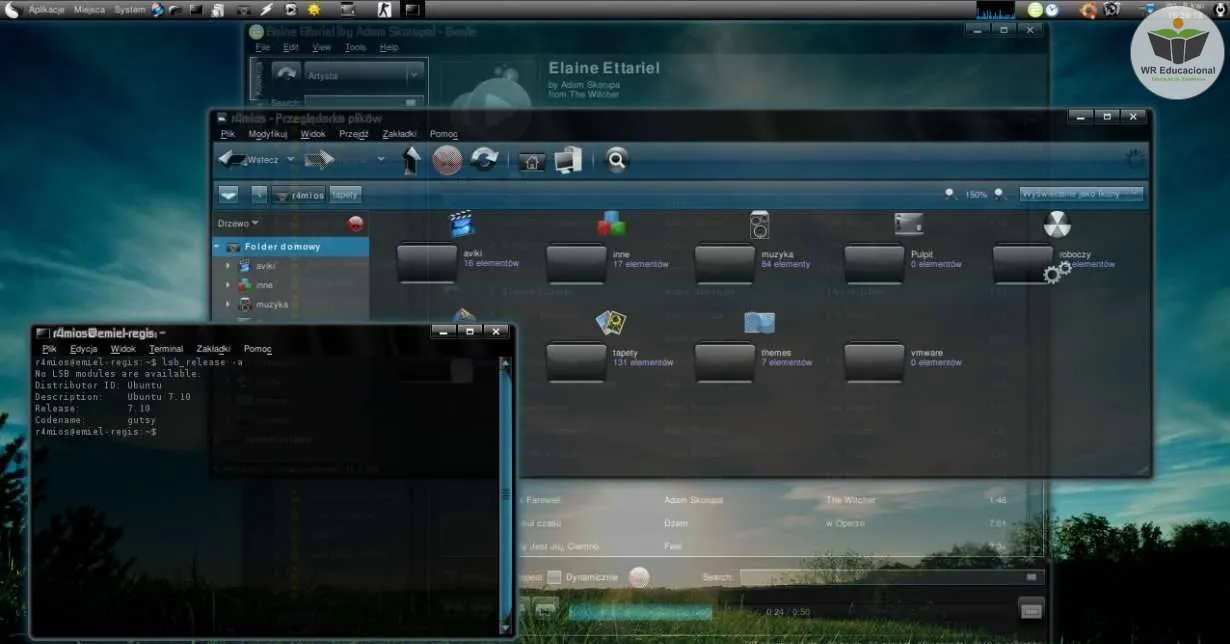Open the view mode dropdown beside the zoom controls

(1081, 194)
